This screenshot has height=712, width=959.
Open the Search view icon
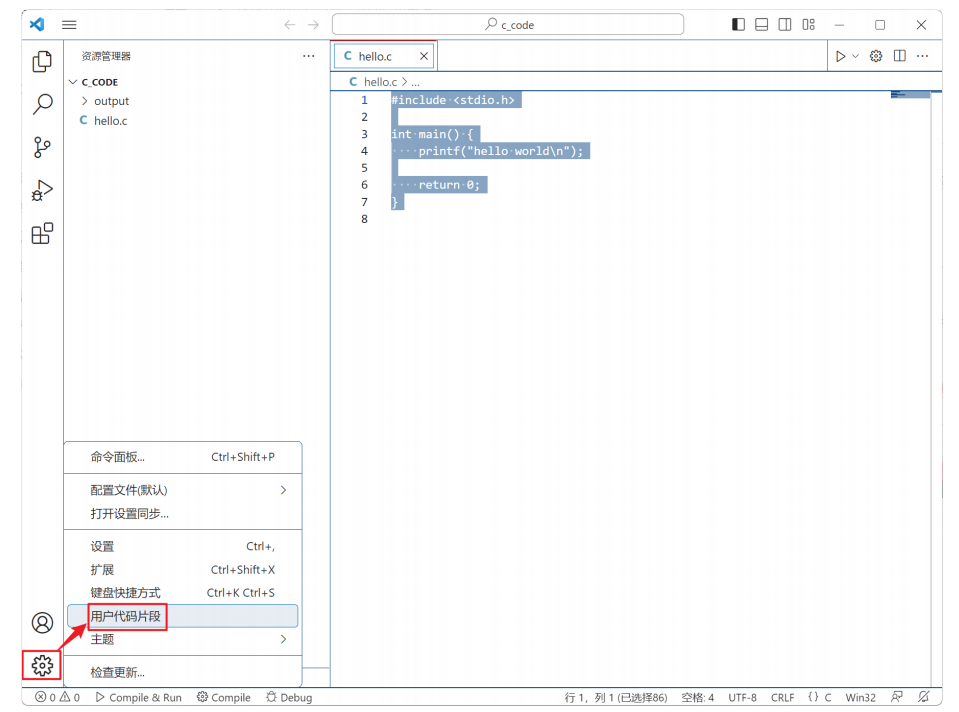coord(42,104)
